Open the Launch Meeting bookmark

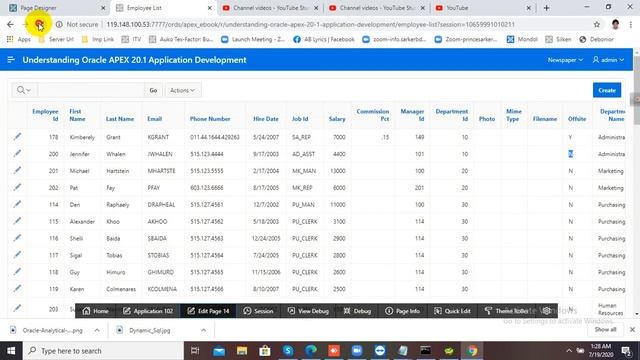tap(253, 39)
